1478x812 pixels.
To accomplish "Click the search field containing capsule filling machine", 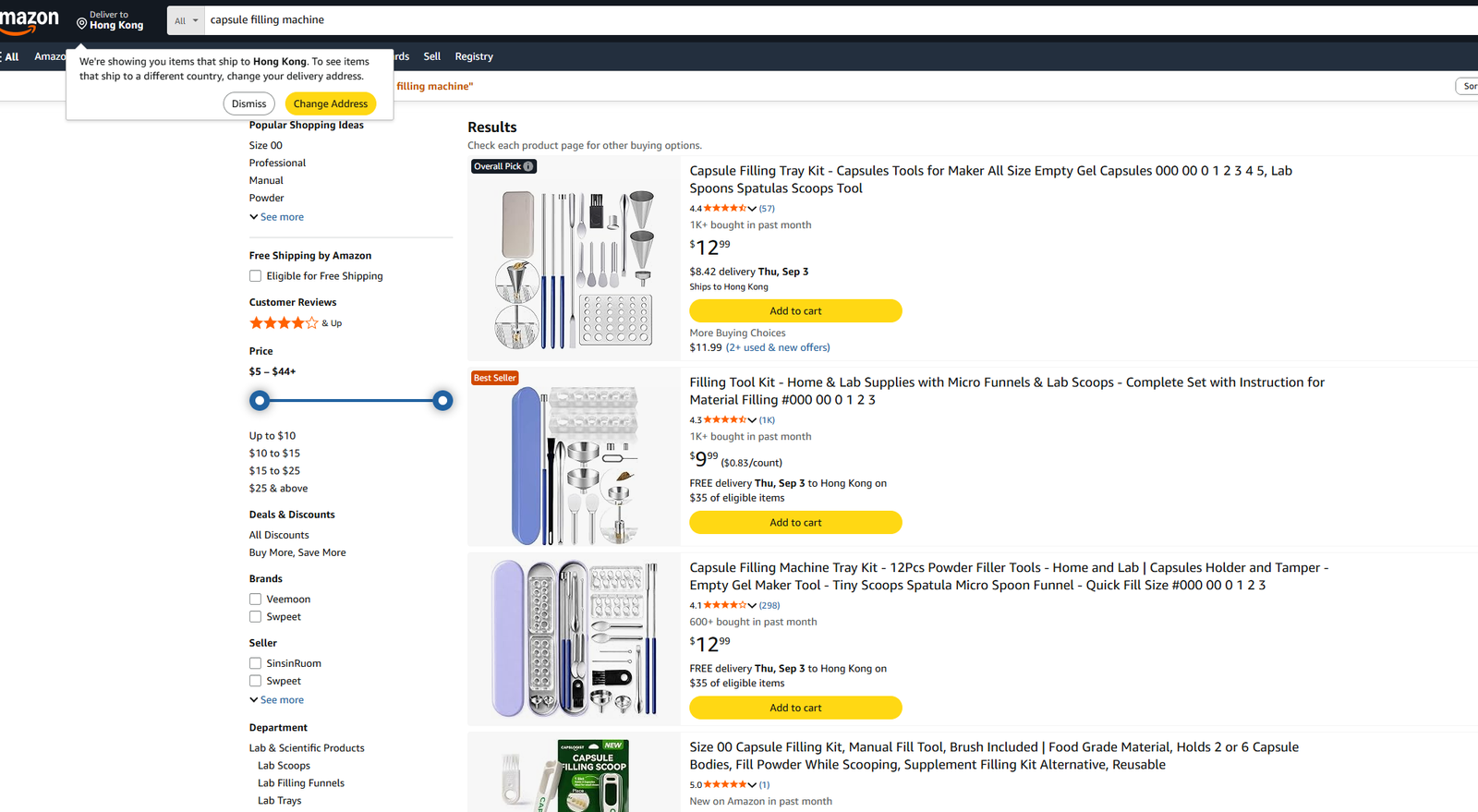I will (841, 20).
